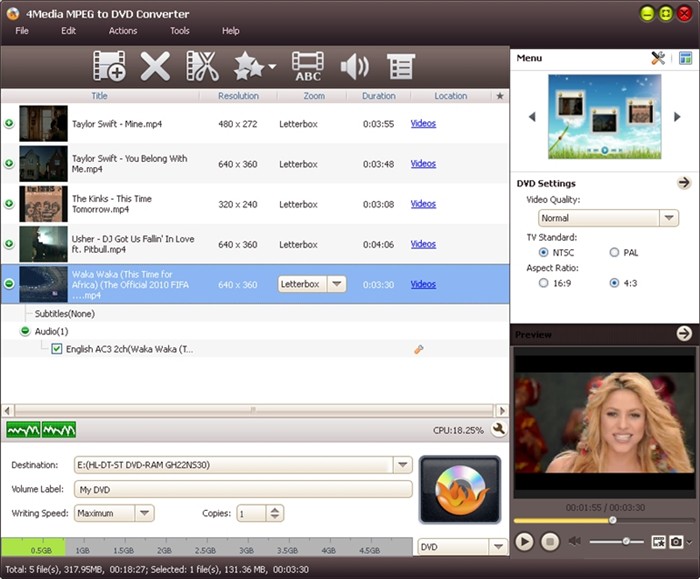
Task: Play the preview video
Action: point(524,542)
